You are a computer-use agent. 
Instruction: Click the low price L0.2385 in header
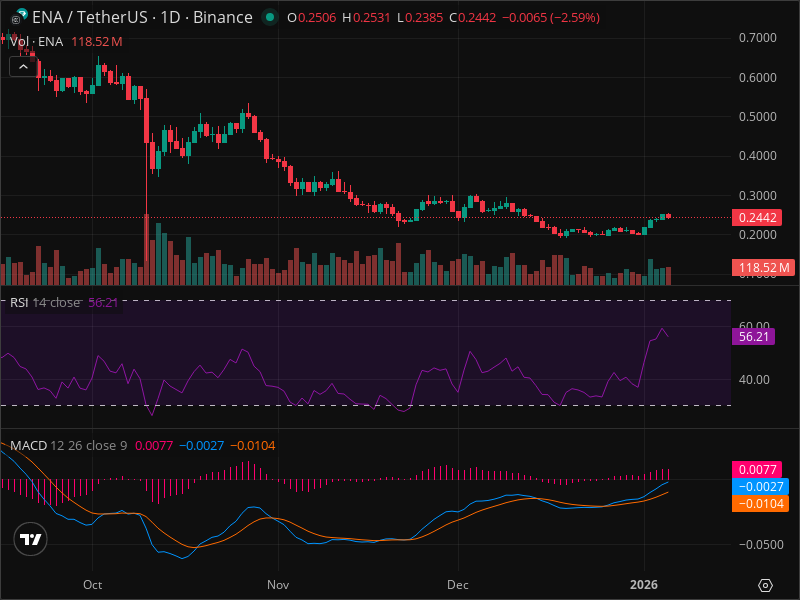[420, 18]
